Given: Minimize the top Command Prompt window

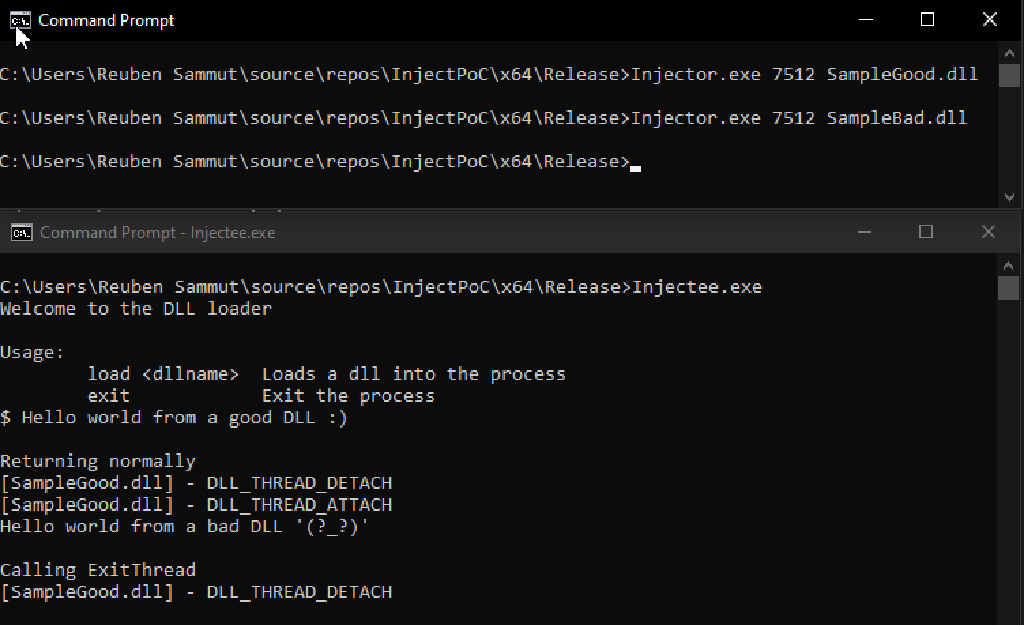Looking at the screenshot, I should point(866,18).
